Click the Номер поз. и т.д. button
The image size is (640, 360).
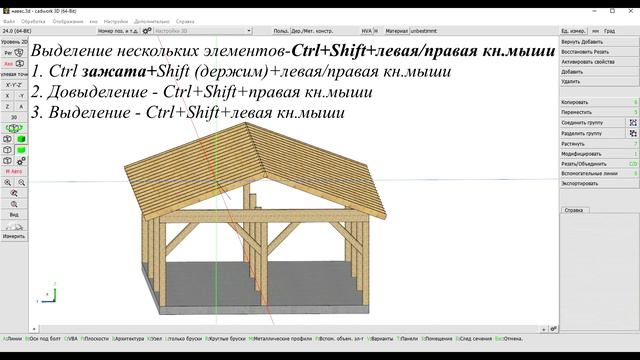click(118, 31)
